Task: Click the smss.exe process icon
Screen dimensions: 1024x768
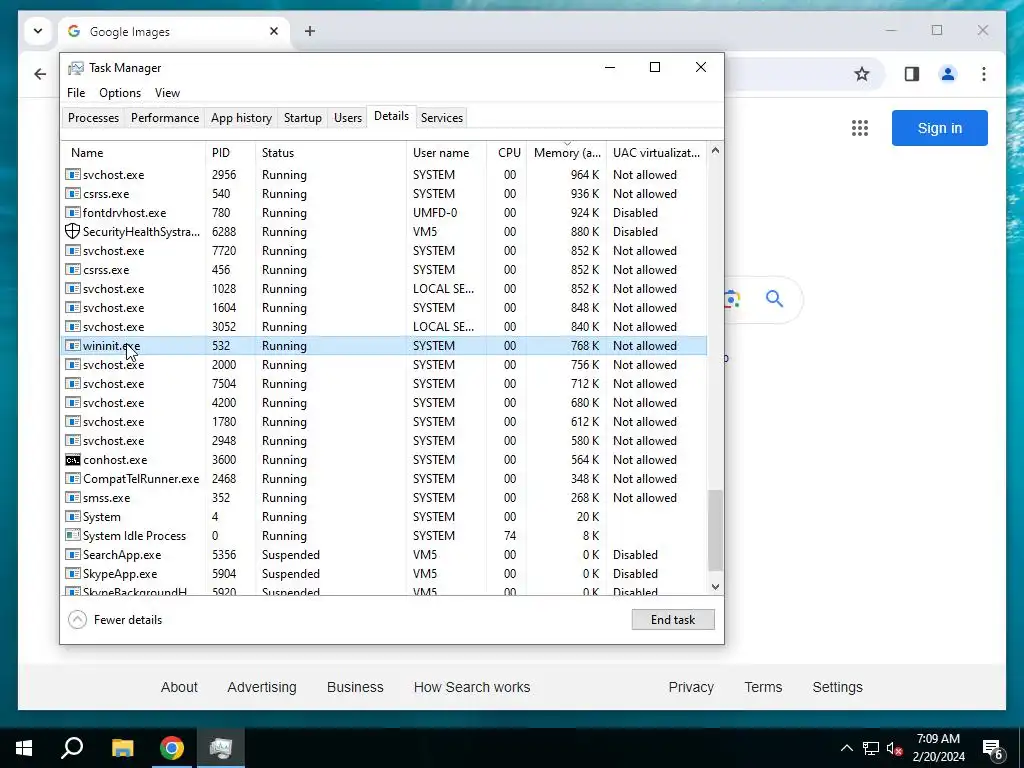Action: tap(72, 498)
